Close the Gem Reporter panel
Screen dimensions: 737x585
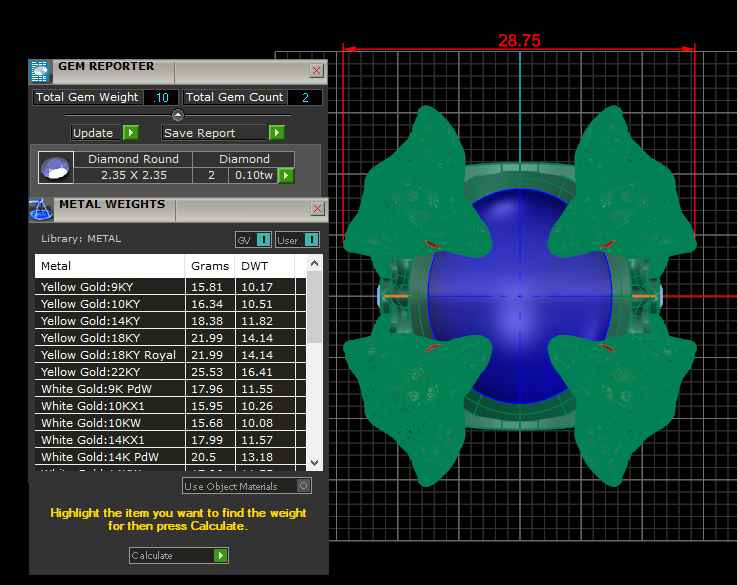(316, 71)
